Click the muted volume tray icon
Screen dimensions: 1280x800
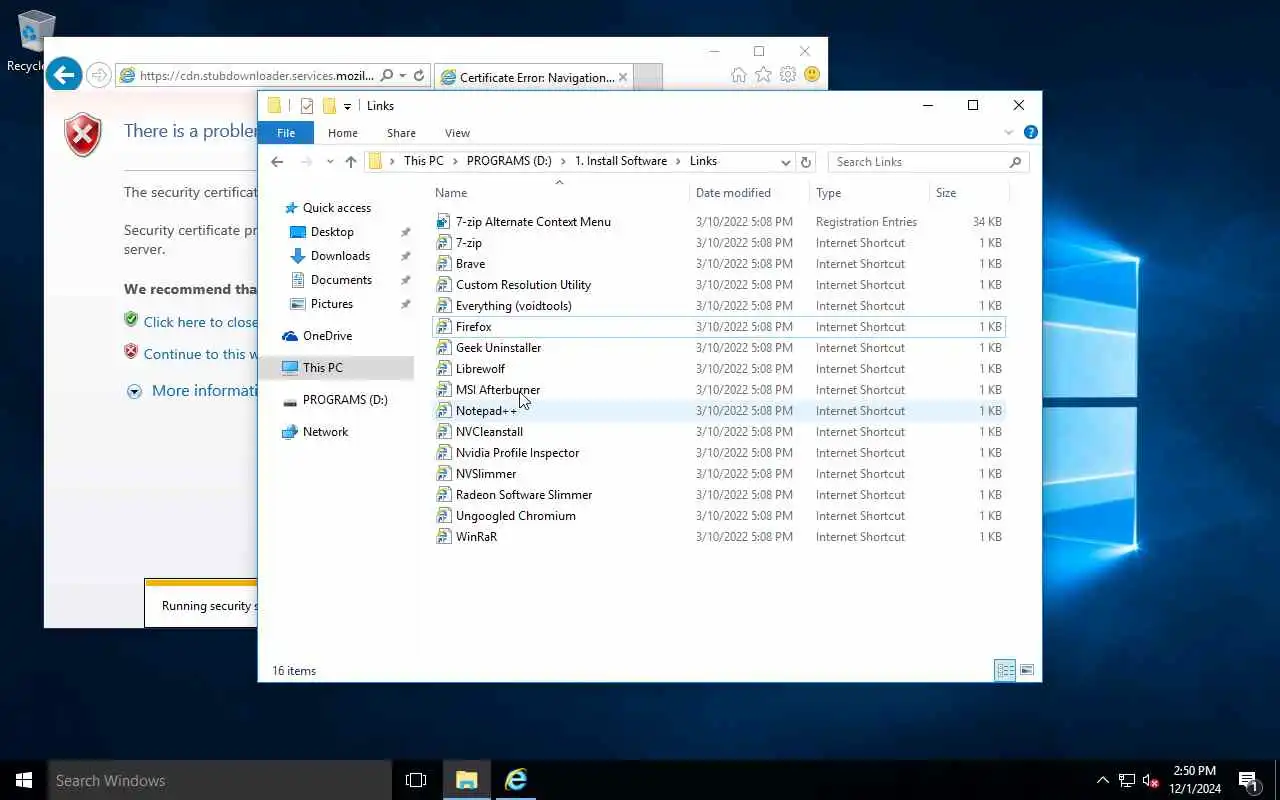[x=1151, y=780]
